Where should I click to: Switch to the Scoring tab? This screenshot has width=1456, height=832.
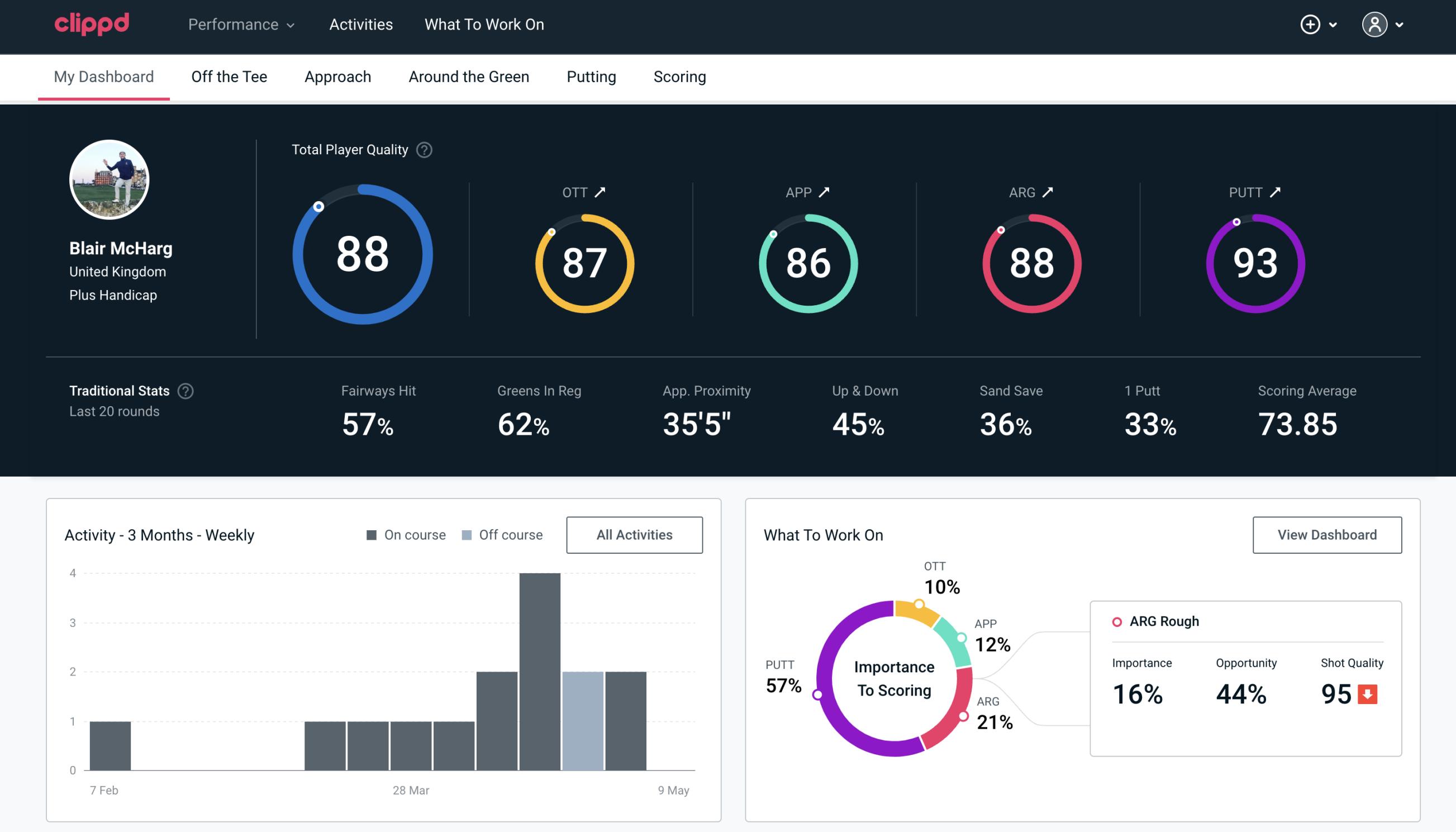[x=680, y=76]
